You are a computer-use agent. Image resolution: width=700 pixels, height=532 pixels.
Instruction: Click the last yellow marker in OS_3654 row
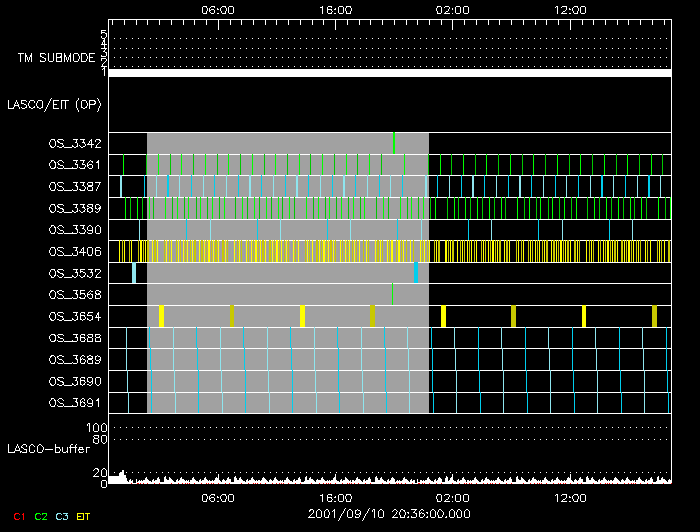tap(655, 316)
